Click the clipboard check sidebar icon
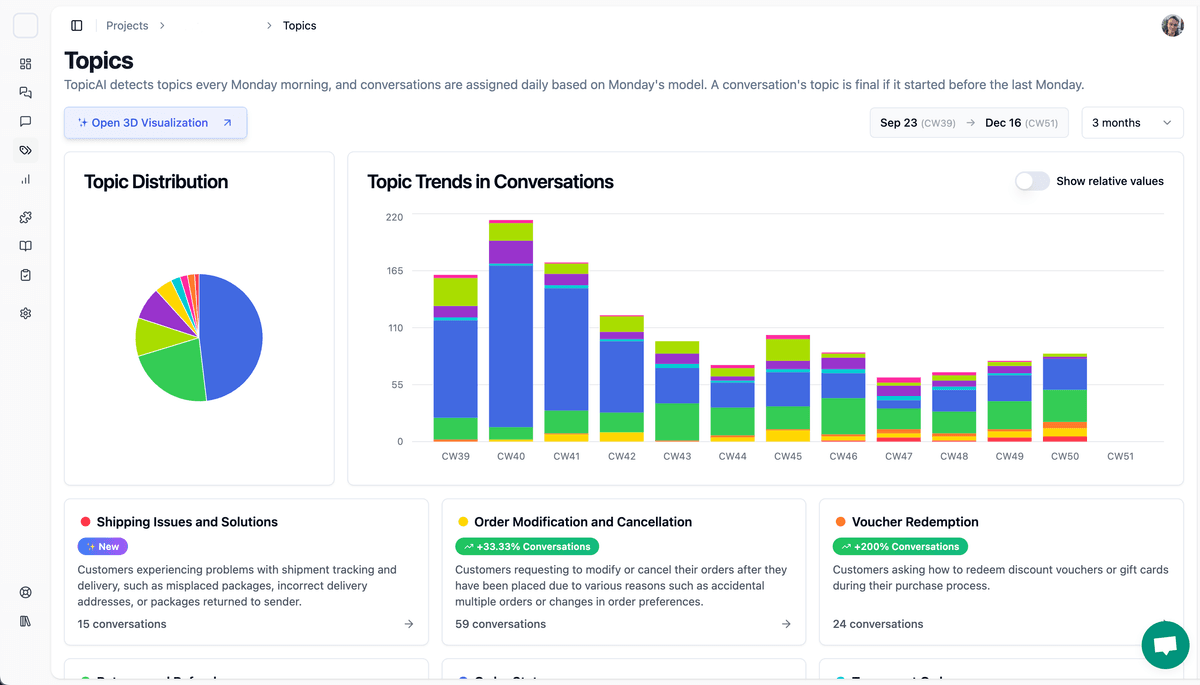This screenshot has height=685, width=1200. point(26,275)
